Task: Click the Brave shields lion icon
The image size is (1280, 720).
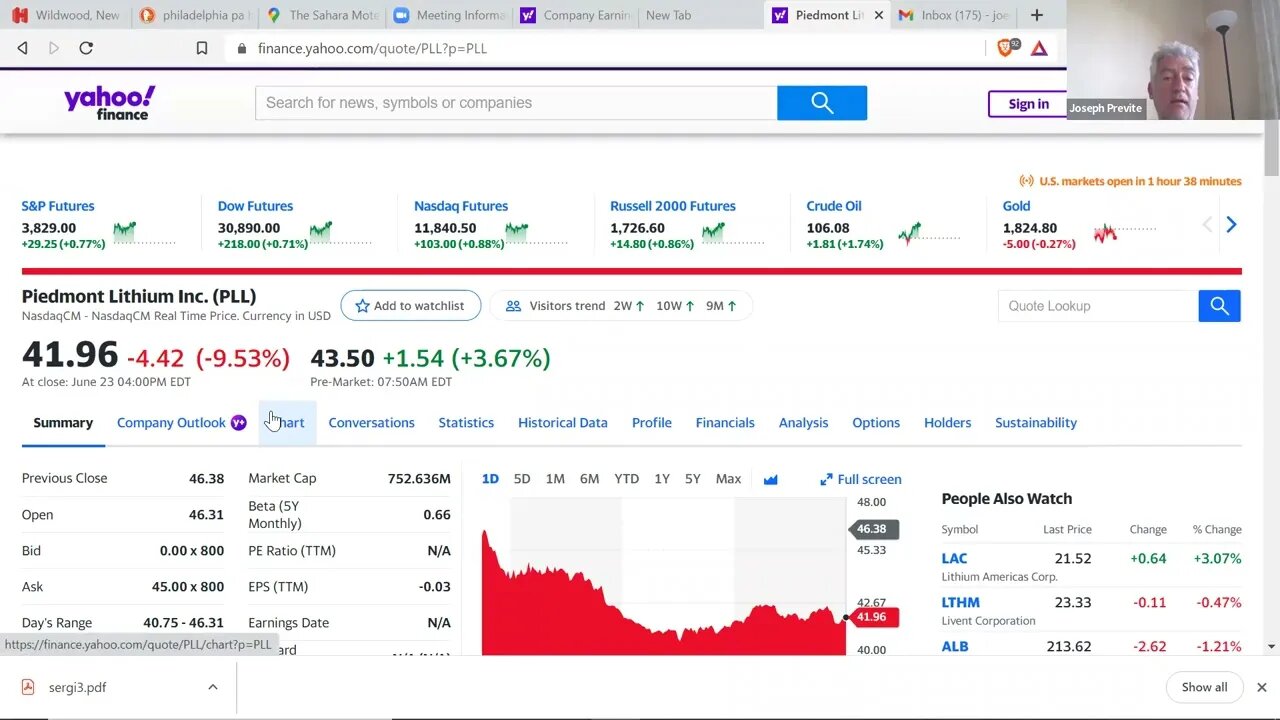Action: tap(1006, 47)
